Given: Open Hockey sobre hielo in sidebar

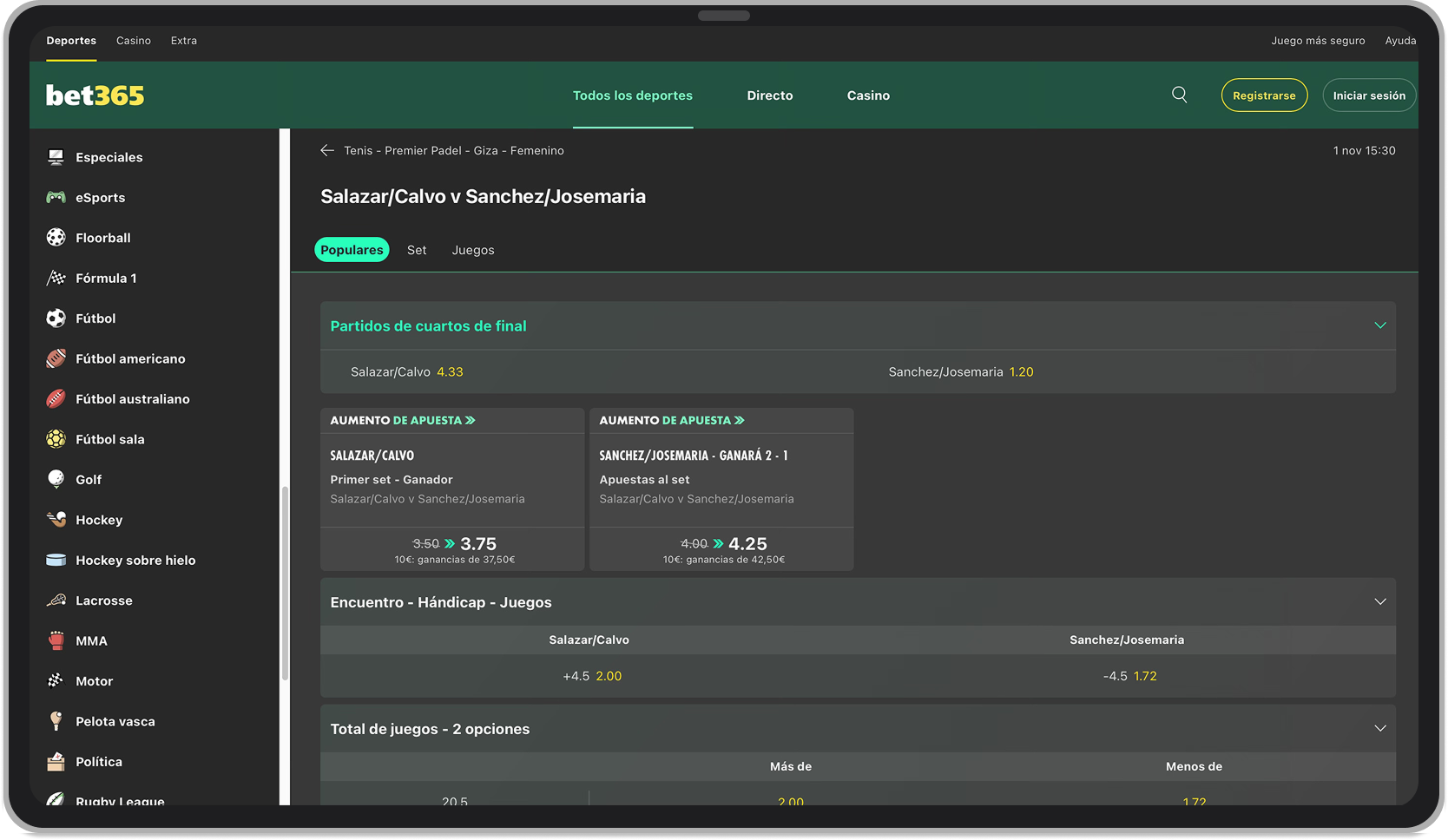Looking at the screenshot, I should [135, 561].
